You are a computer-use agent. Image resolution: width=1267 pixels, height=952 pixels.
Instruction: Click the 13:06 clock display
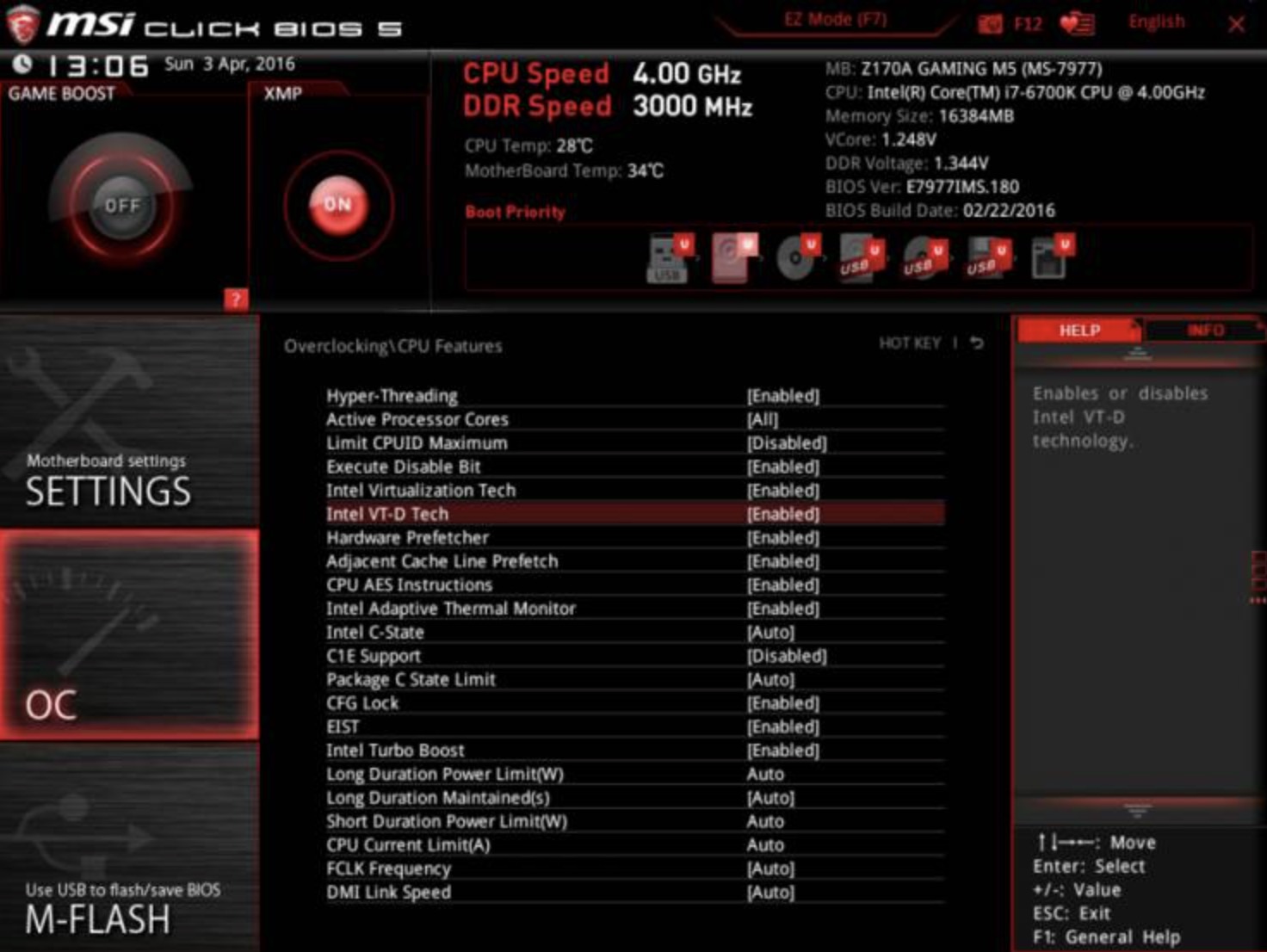point(98,65)
